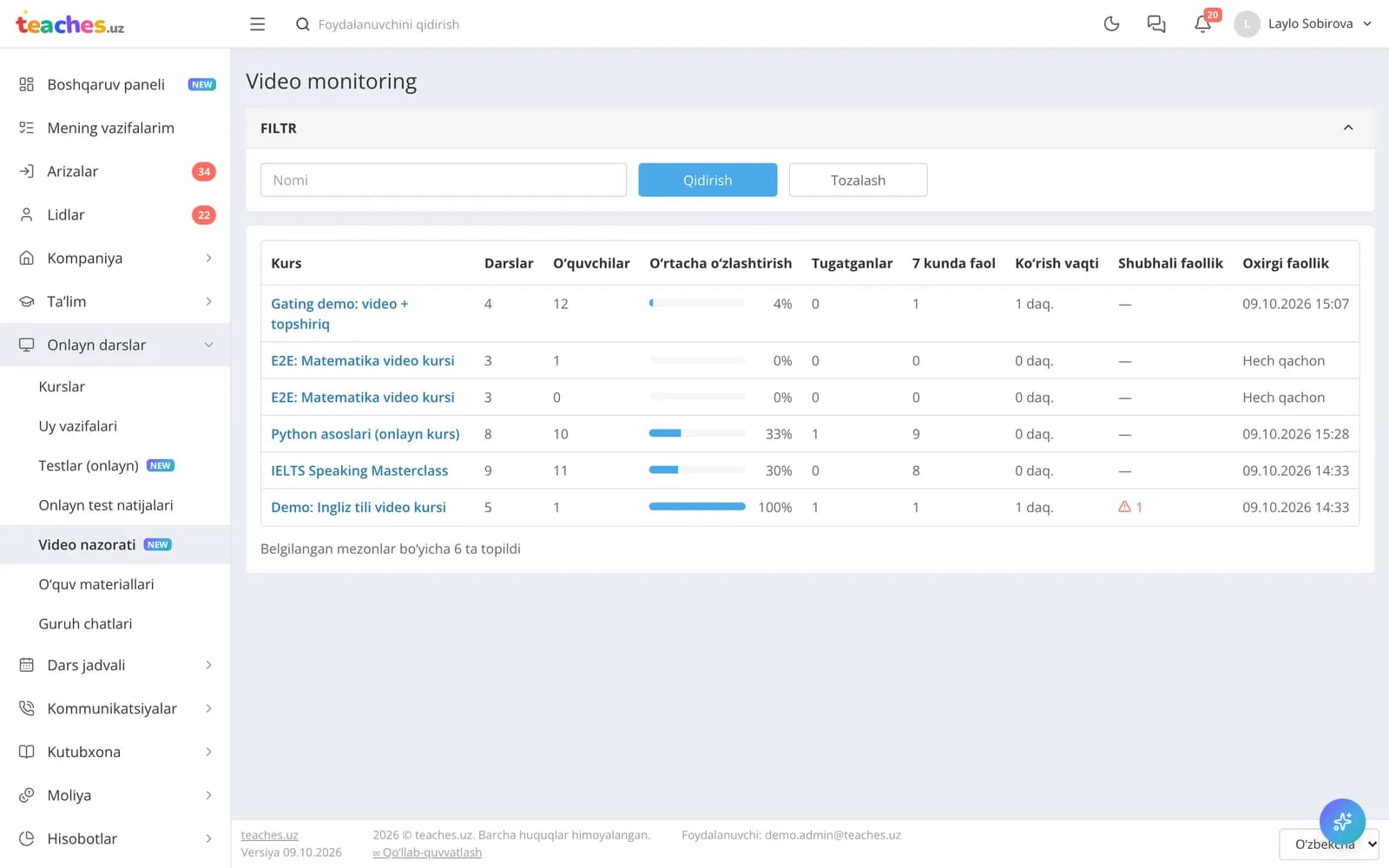The height and width of the screenshot is (868, 1389).
Task: Click the Qidirish button
Action: pyautogui.click(x=708, y=180)
